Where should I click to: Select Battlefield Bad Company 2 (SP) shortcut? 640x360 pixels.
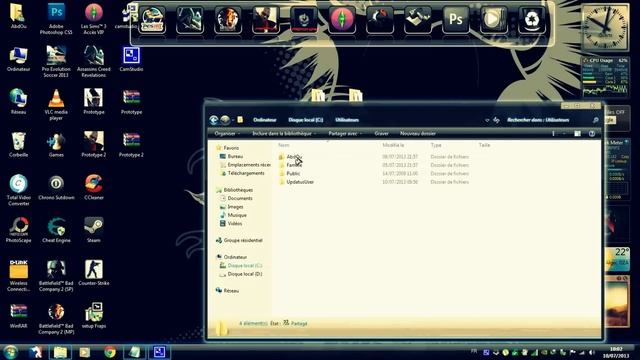tap(56, 276)
